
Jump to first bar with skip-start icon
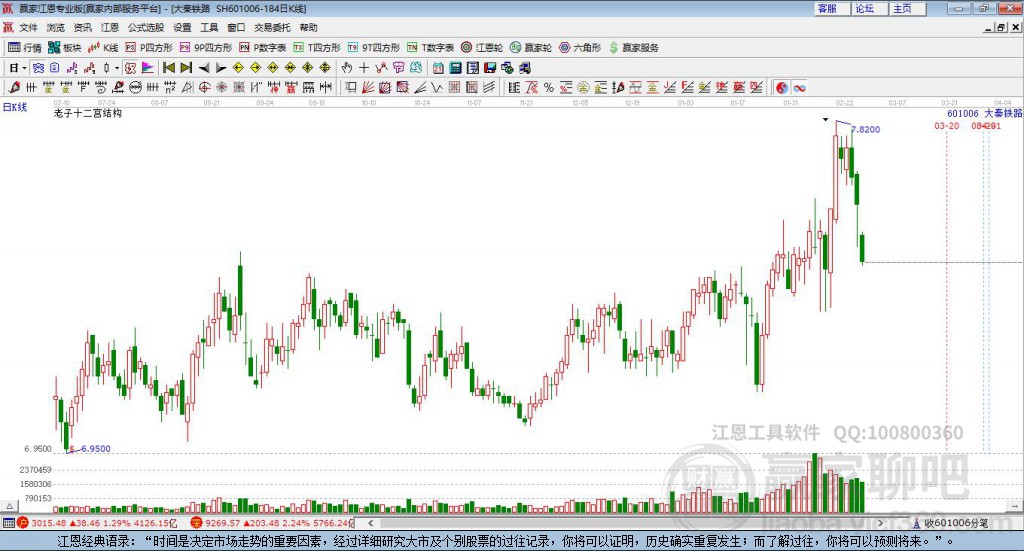[x=168, y=68]
